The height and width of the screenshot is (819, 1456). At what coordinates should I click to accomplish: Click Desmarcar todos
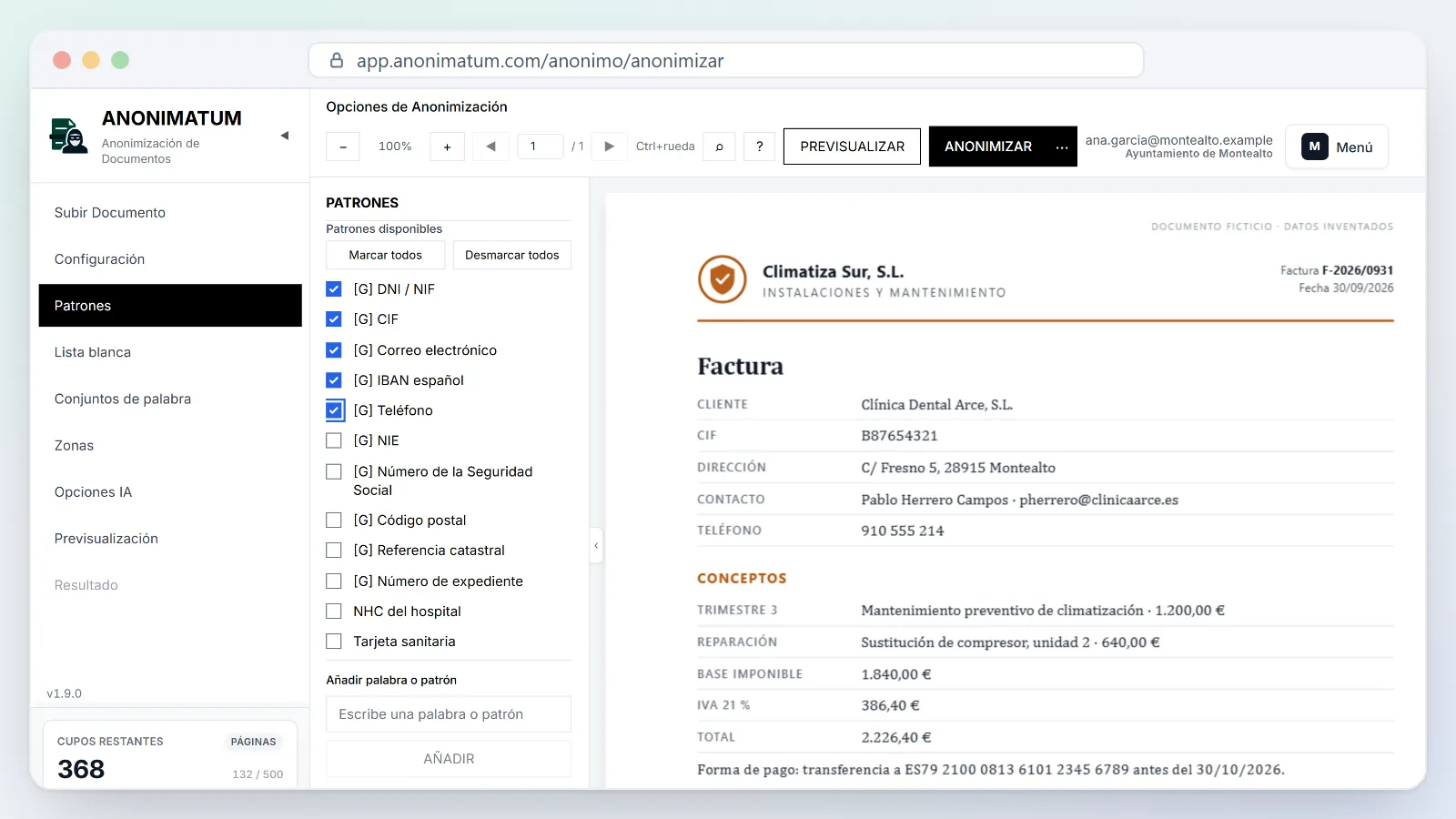click(x=512, y=256)
